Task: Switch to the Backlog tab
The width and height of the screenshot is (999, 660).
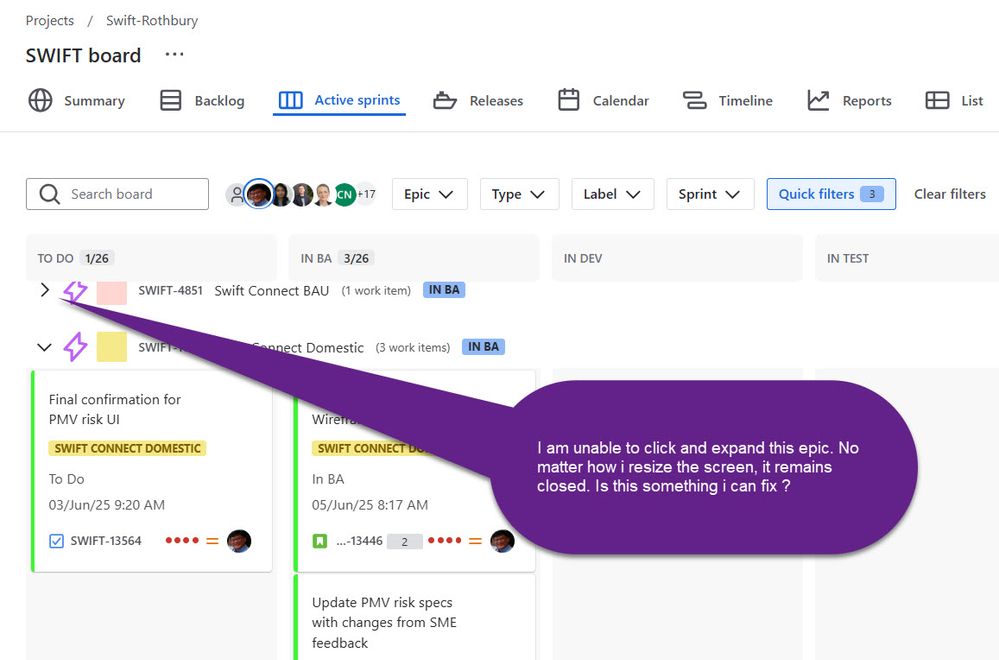Action: (202, 101)
